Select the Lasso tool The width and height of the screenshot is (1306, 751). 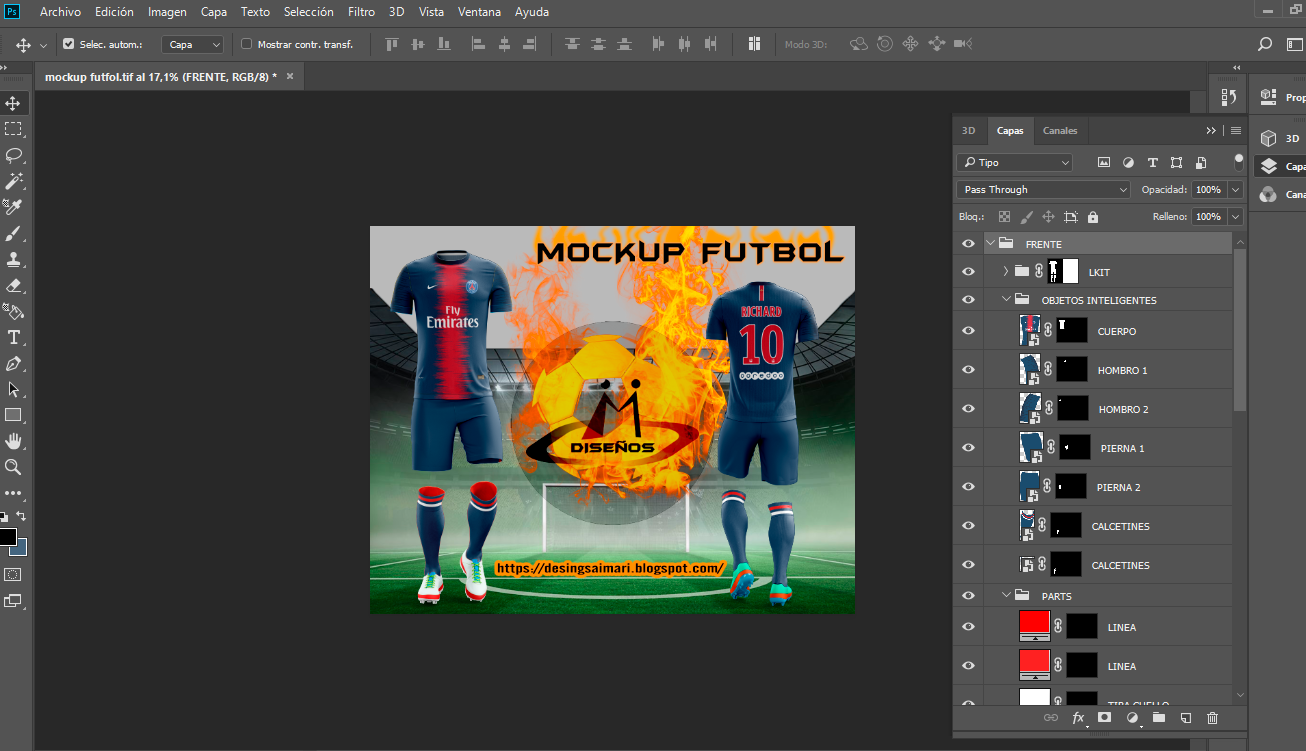[13, 155]
